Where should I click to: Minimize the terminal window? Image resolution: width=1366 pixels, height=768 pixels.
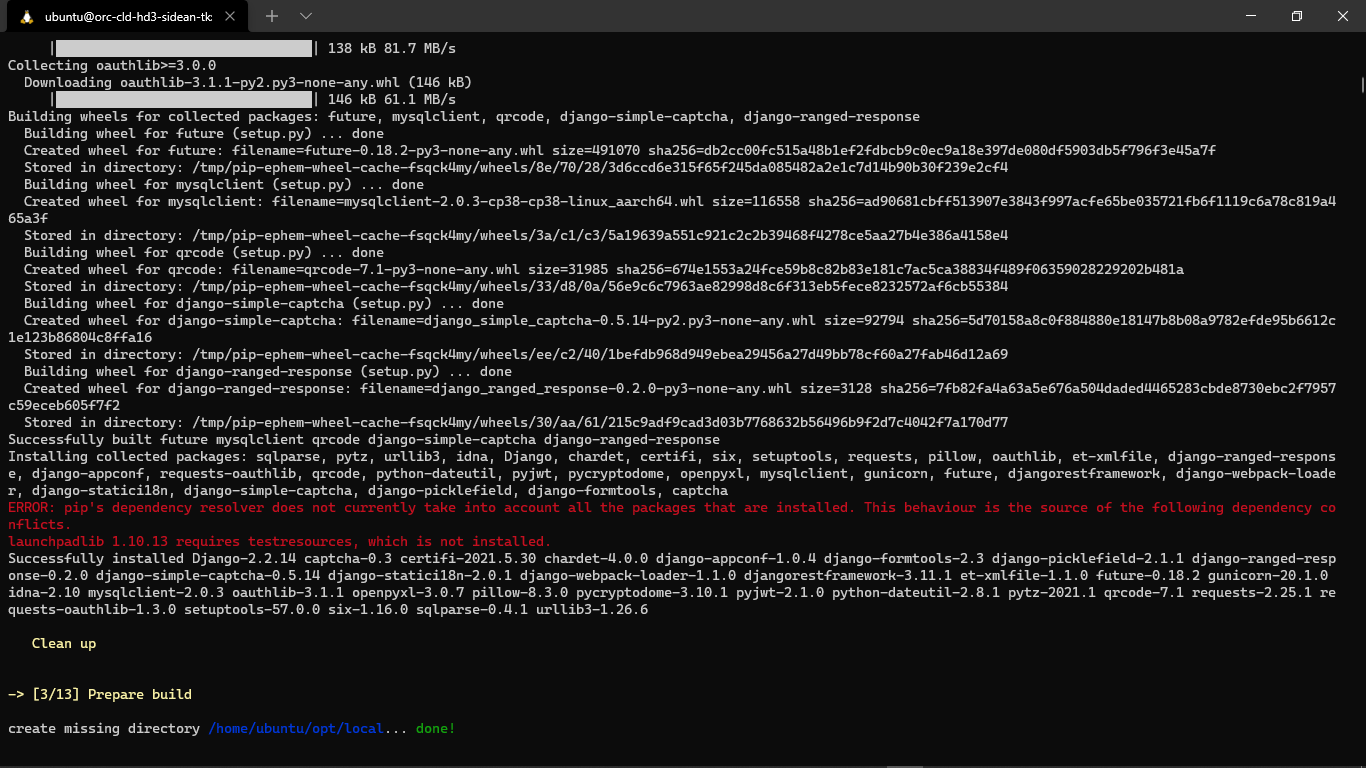(1251, 16)
